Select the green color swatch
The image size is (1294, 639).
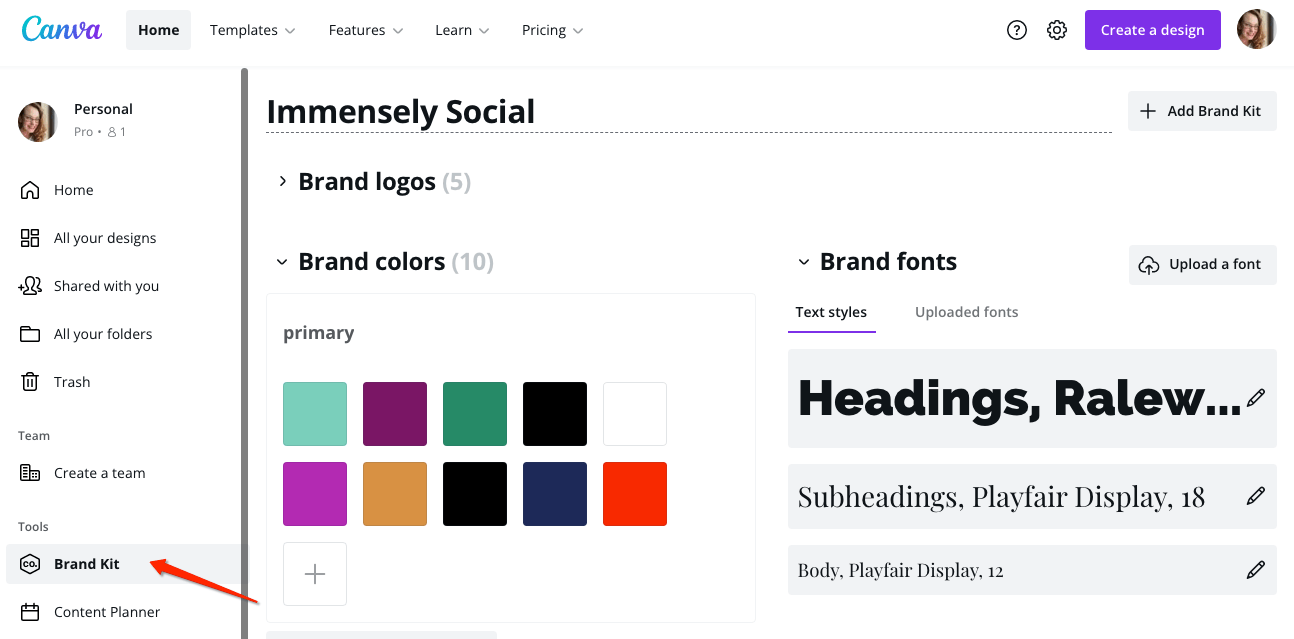click(475, 414)
